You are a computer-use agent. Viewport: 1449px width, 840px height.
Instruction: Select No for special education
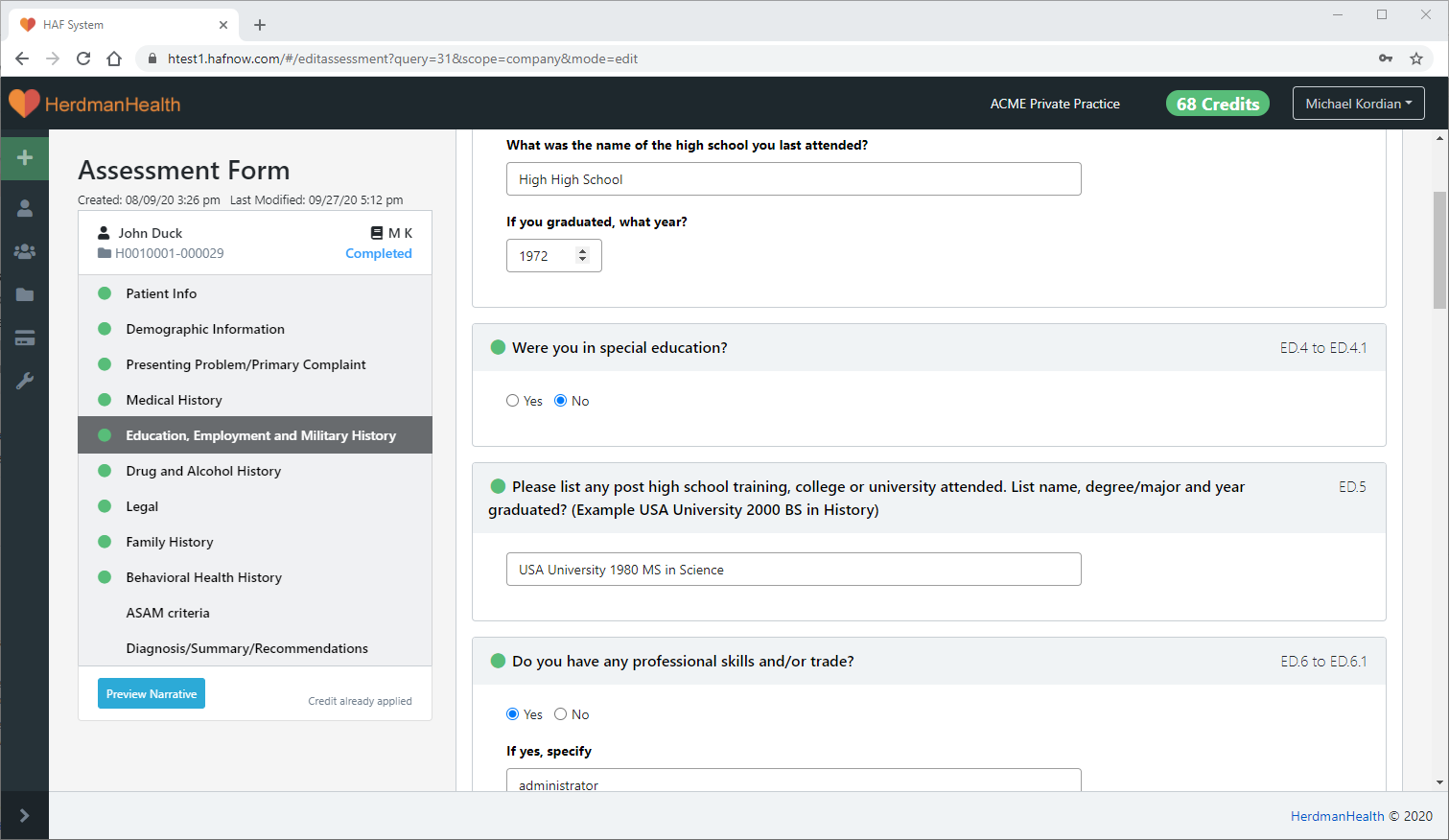click(561, 401)
